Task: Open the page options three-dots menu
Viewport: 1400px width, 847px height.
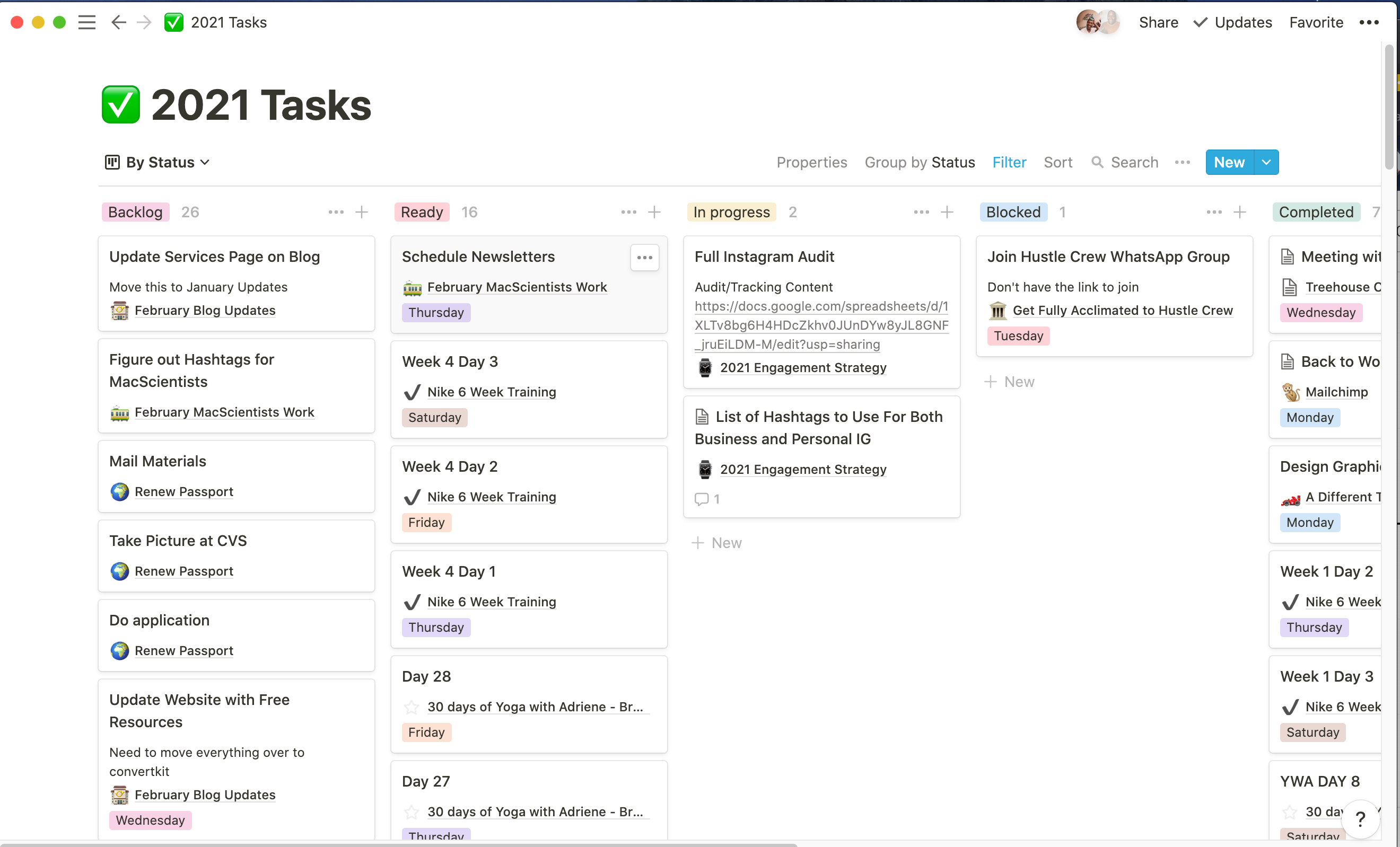Action: (x=1369, y=22)
